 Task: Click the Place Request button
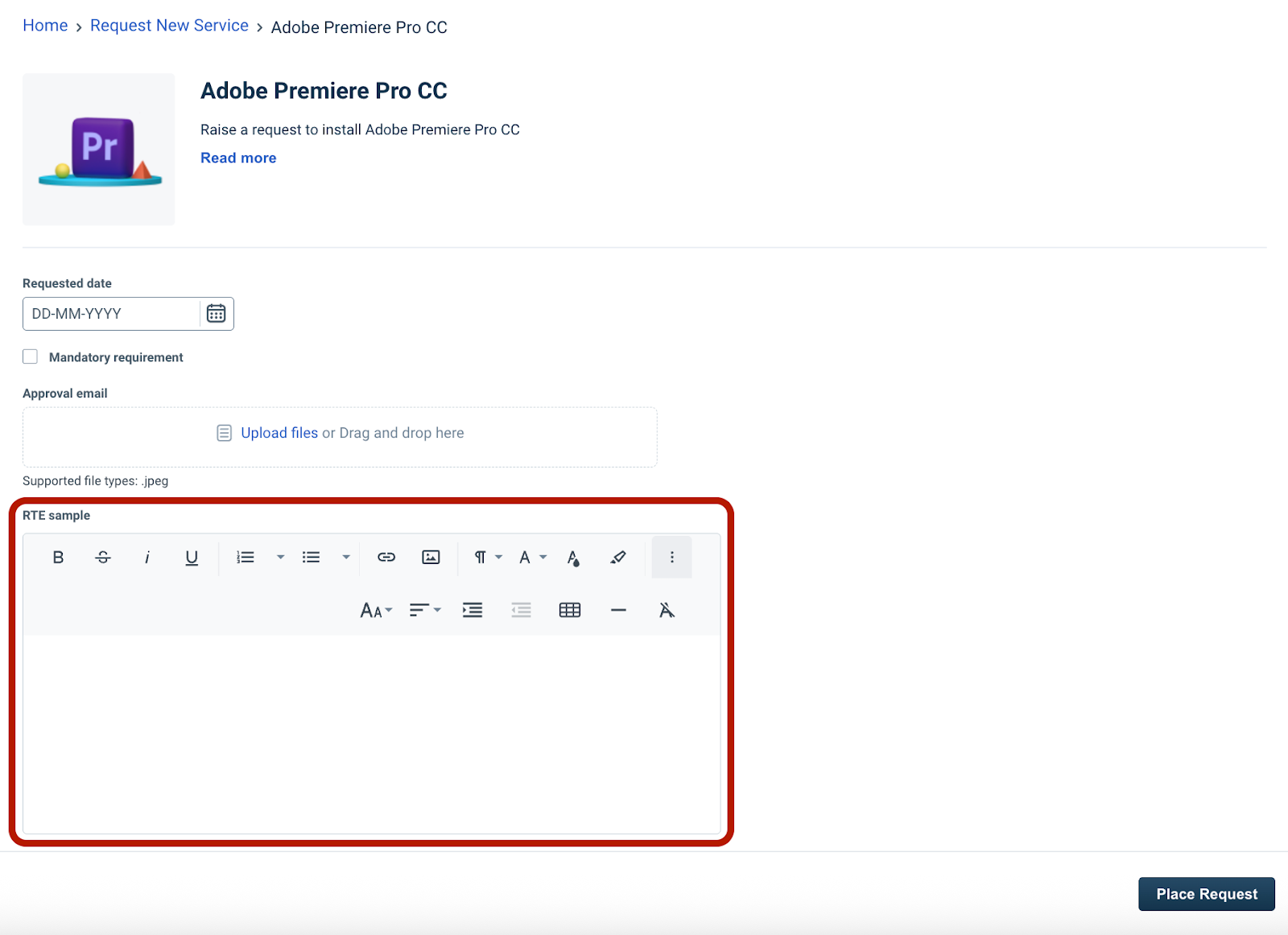click(x=1207, y=894)
